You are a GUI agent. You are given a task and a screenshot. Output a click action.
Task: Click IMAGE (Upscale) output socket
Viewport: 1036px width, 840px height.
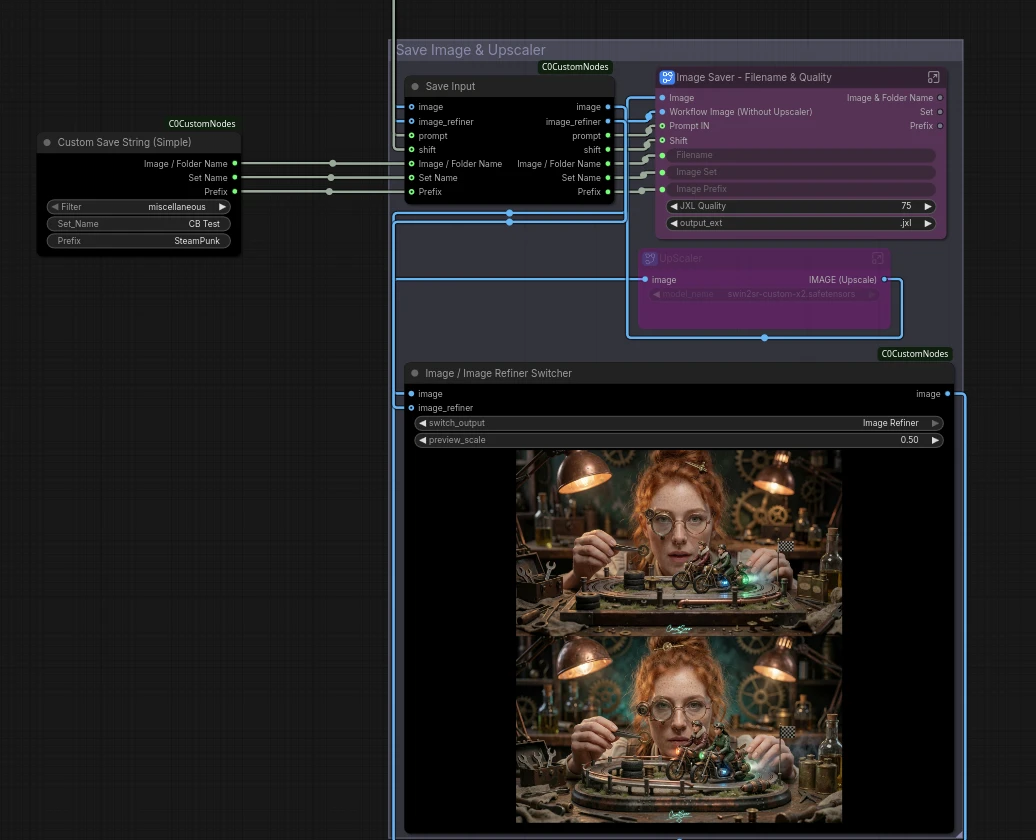[884, 280]
